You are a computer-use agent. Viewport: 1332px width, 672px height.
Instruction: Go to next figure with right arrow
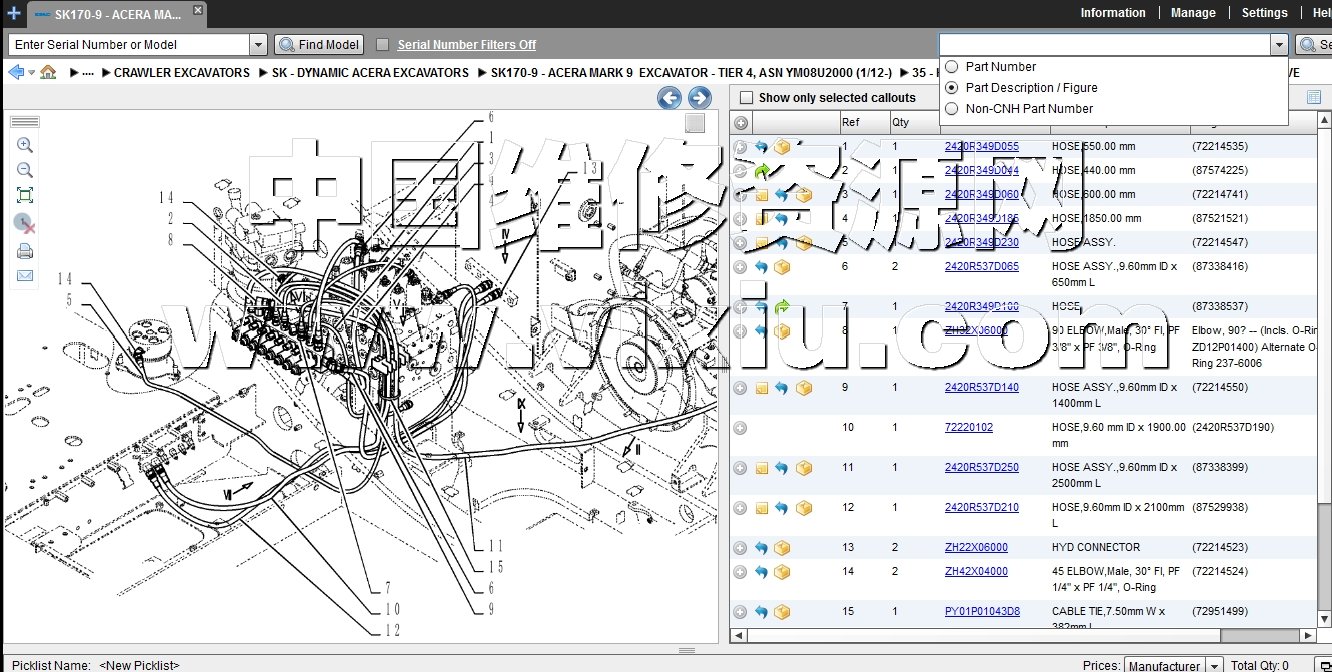pyautogui.click(x=700, y=97)
